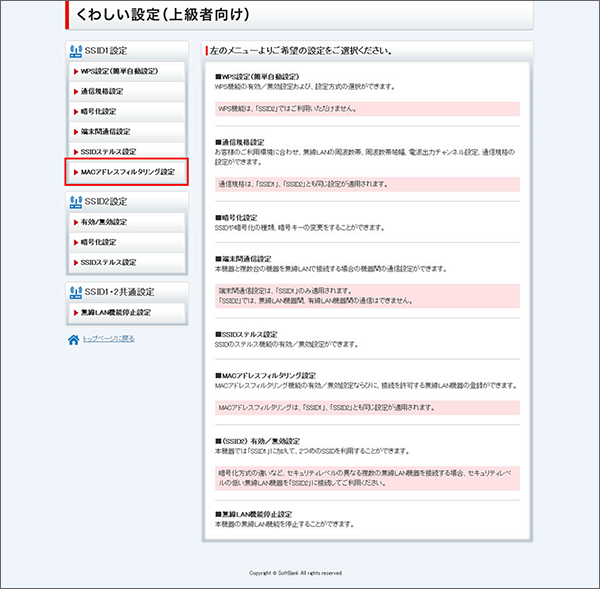Click pink note about 暗号化方式の違い and security level
Screen dimensions: 600x589
[367, 478]
